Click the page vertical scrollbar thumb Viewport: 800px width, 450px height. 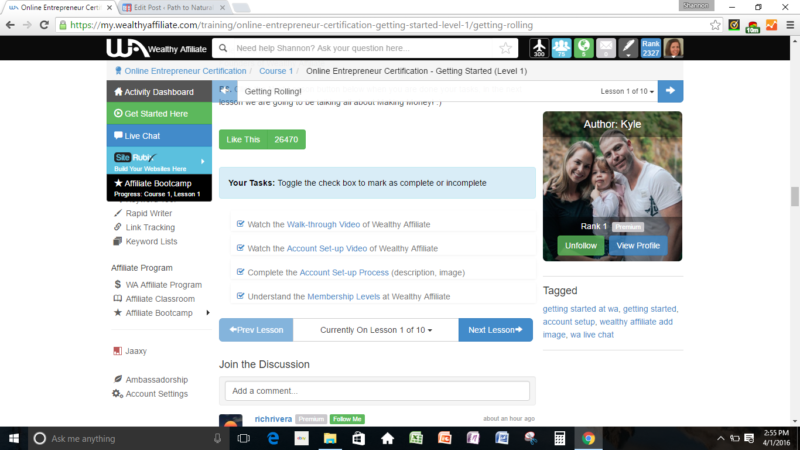(x=794, y=196)
